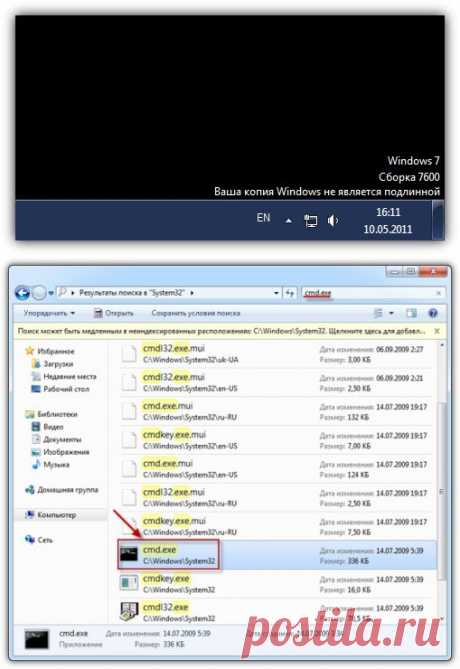This screenshot has width=460, height=669.
Task: Click the Show desktop strip beside the clock
Action: (438, 220)
